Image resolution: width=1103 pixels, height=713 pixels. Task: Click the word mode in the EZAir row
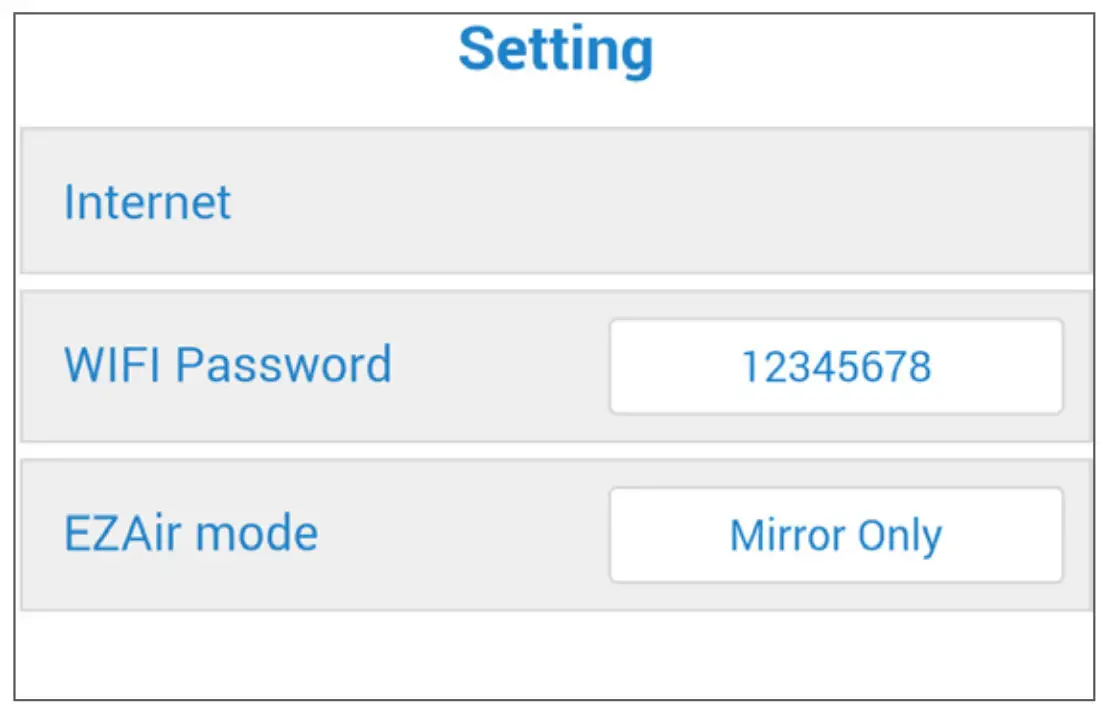pyautogui.click(x=256, y=533)
